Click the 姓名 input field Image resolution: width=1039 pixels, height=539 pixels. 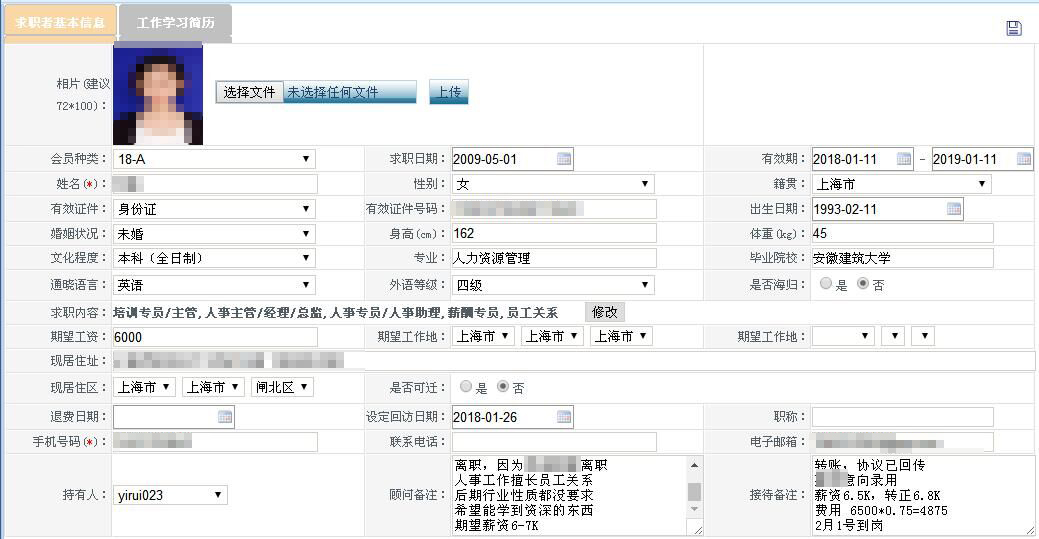pos(215,184)
